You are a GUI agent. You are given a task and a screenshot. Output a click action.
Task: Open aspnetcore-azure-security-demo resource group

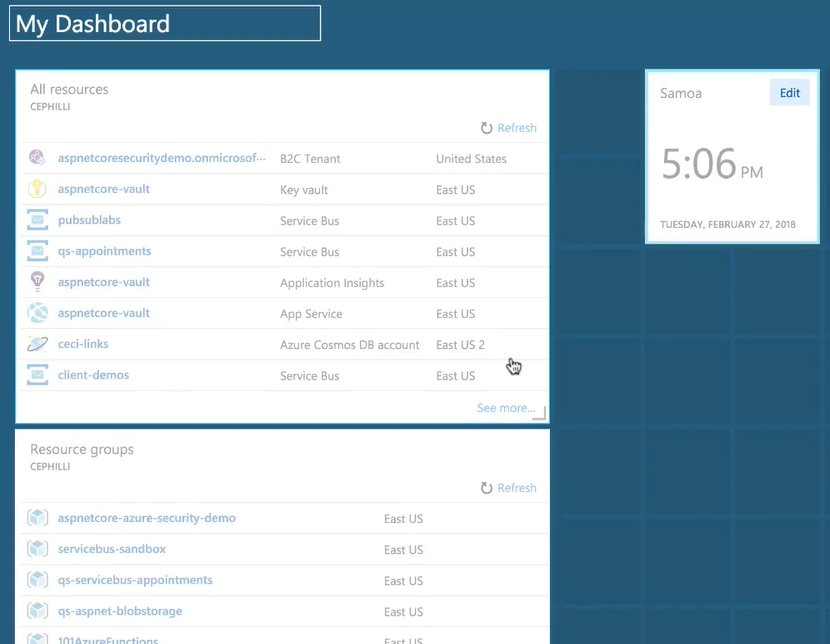146,518
